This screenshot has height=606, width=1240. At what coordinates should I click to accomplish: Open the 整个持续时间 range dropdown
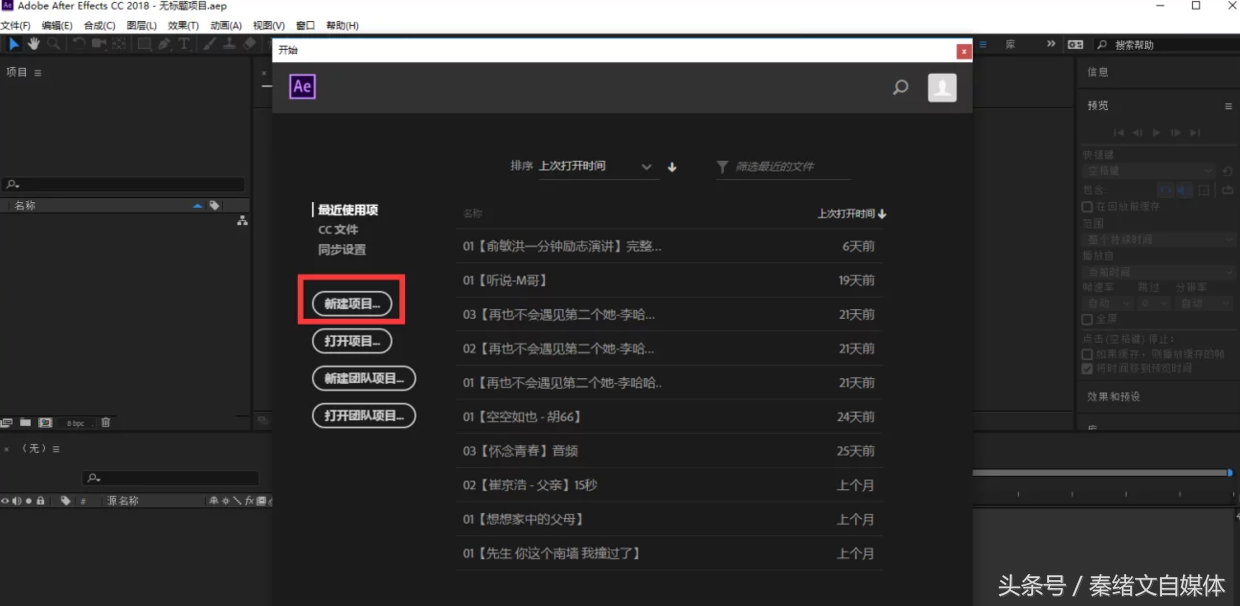1160,240
